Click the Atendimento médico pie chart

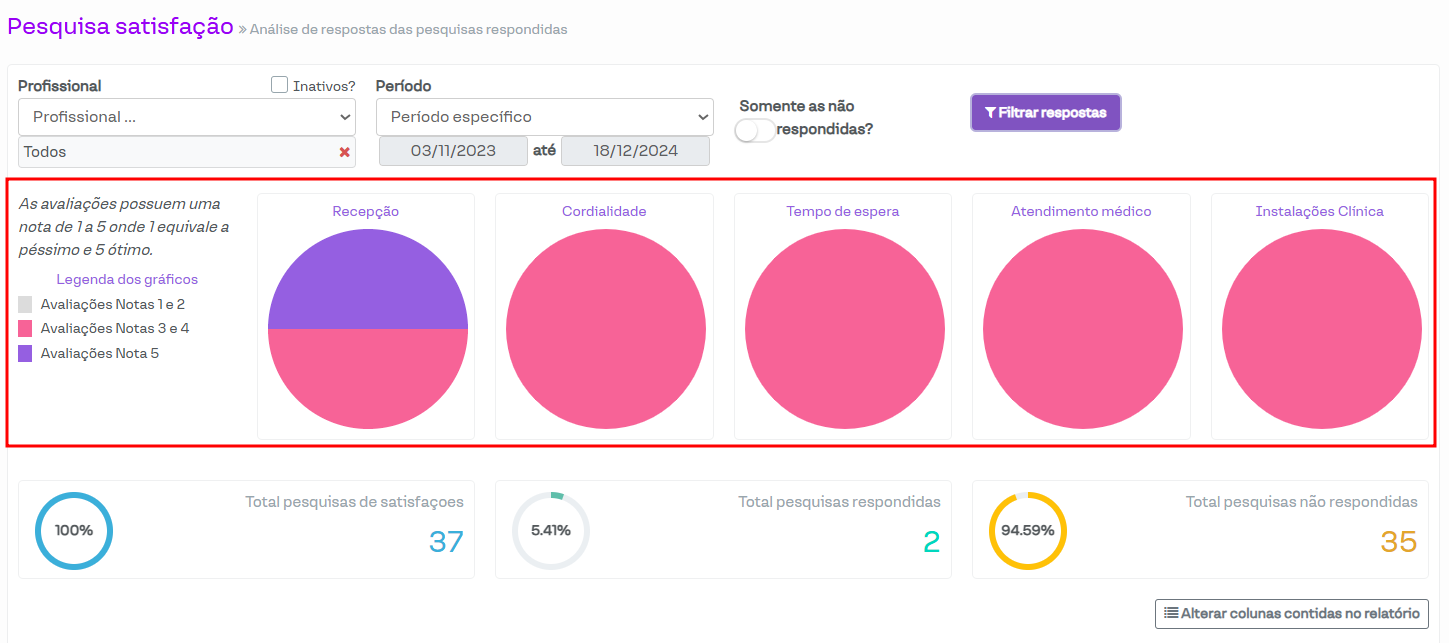pyautogui.click(x=1082, y=329)
